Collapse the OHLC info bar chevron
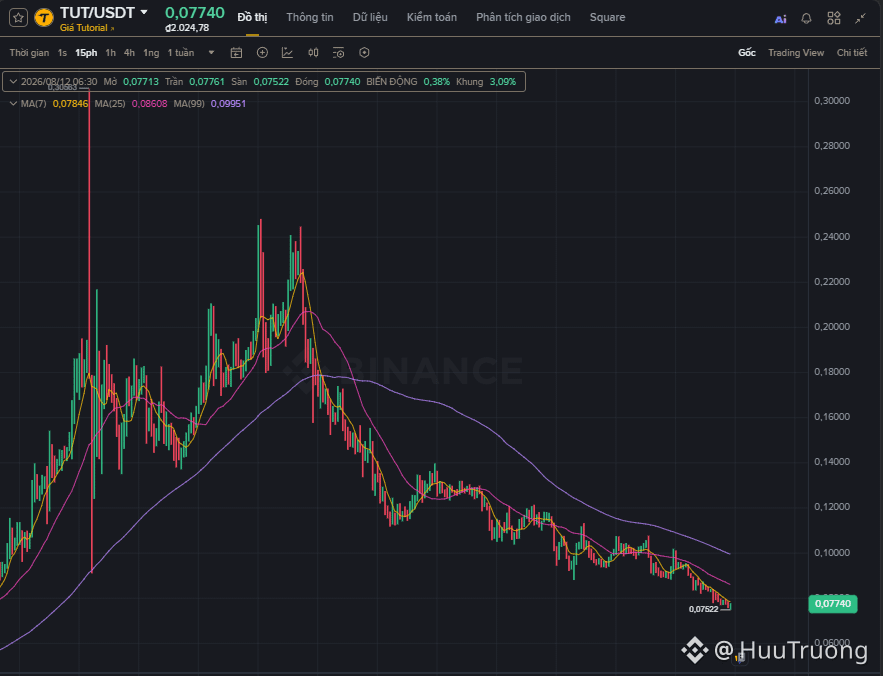This screenshot has width=883, height=676. point(13,82)
